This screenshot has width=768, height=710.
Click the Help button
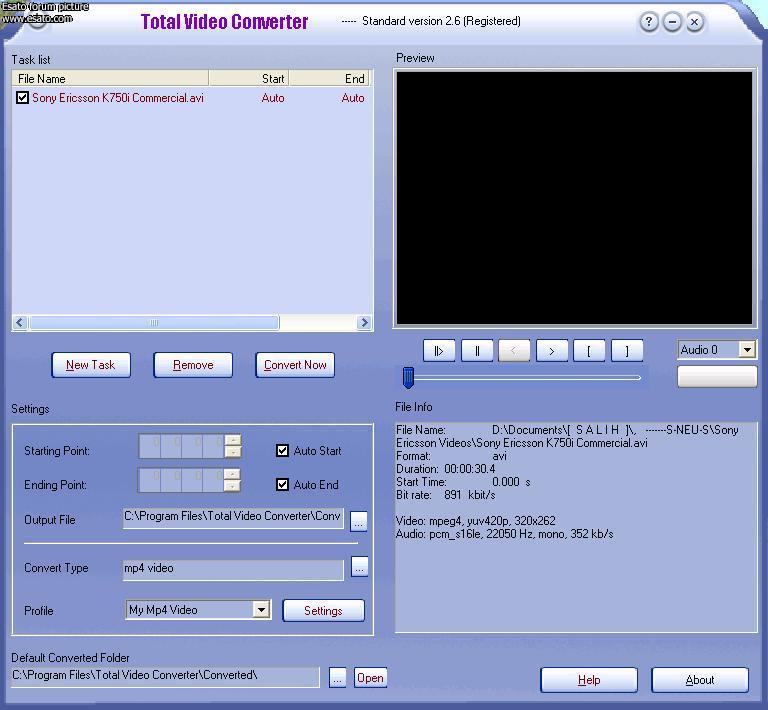pos(589,680)
